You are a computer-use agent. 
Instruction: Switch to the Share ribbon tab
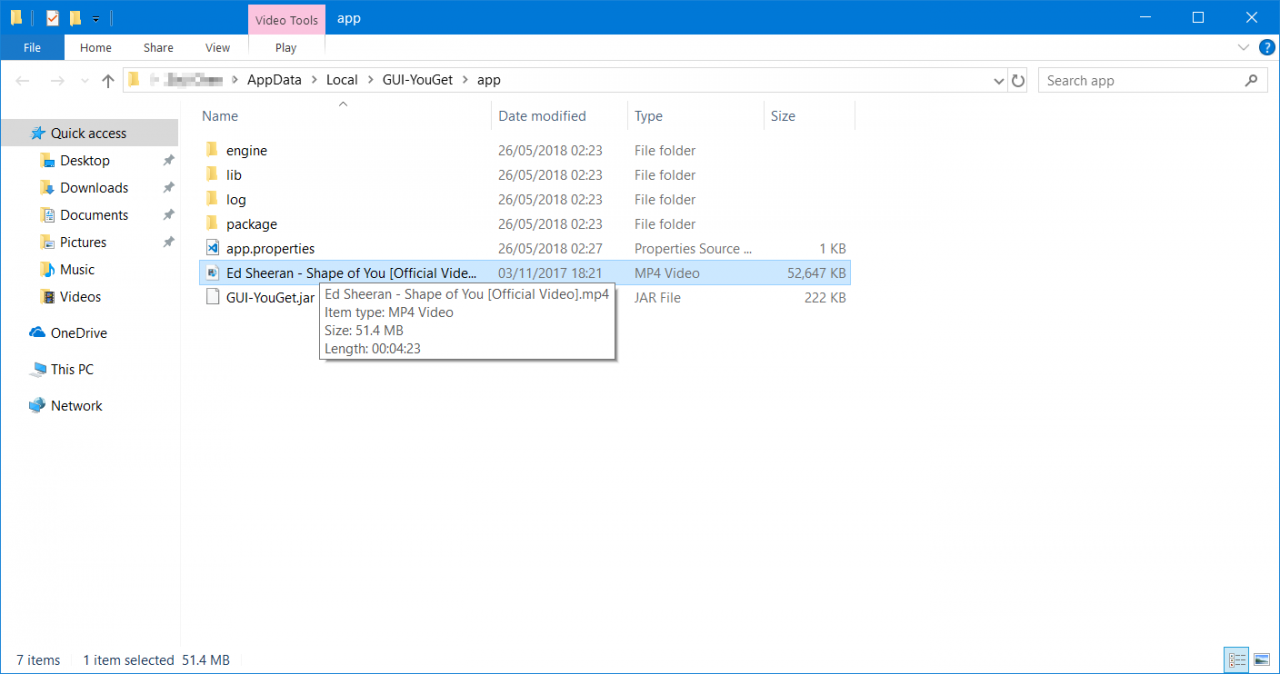(158, 47)
